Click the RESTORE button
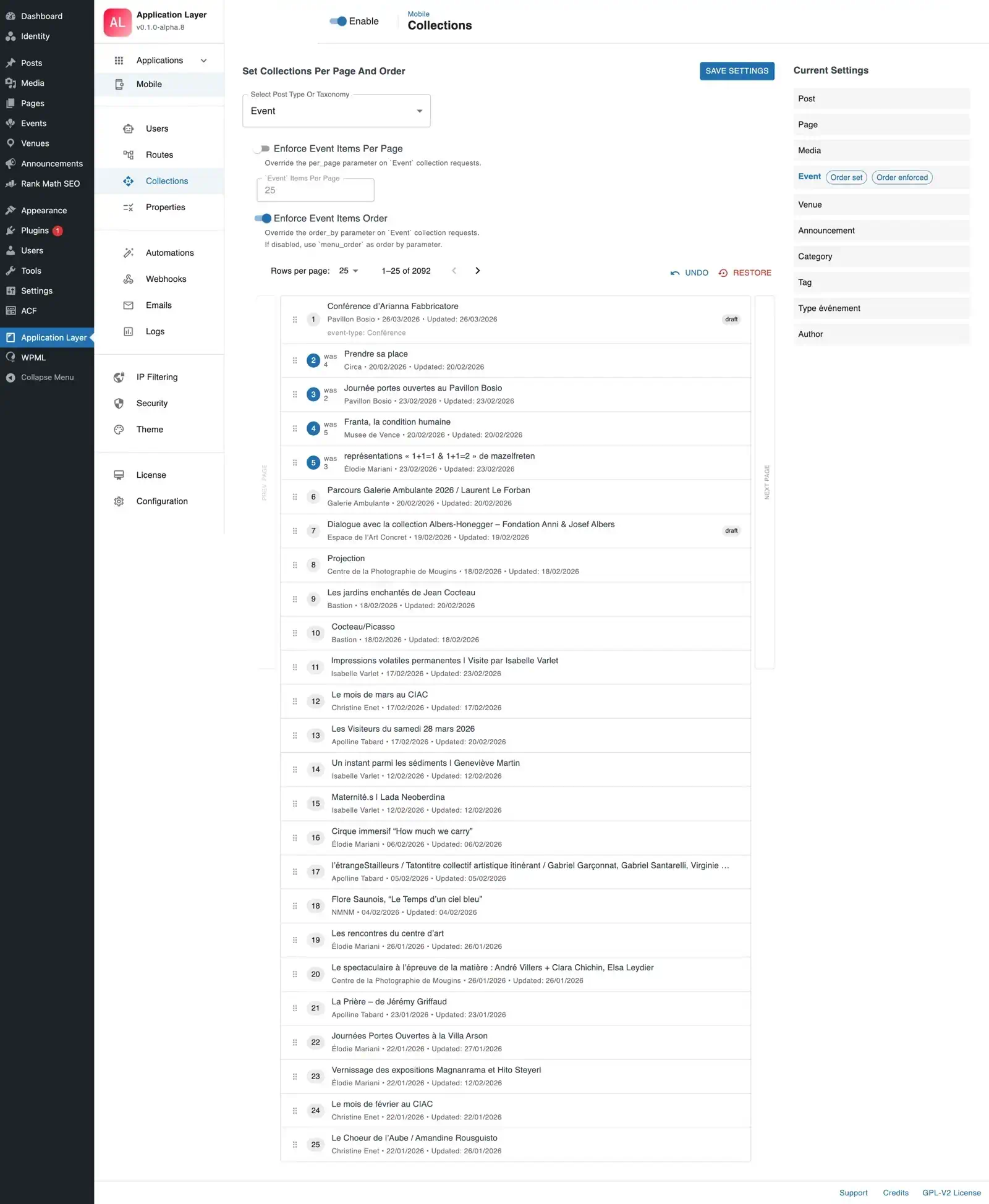 tap(745, 273)
